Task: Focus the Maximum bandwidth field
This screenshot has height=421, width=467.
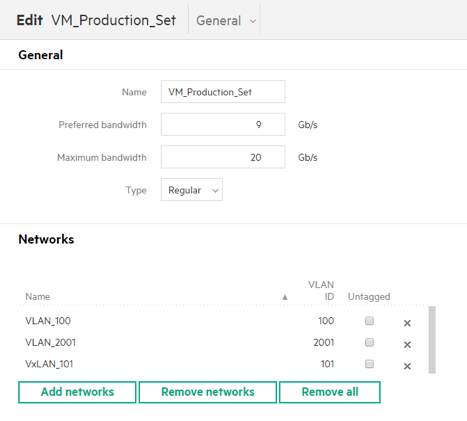Action: (223, 157)
